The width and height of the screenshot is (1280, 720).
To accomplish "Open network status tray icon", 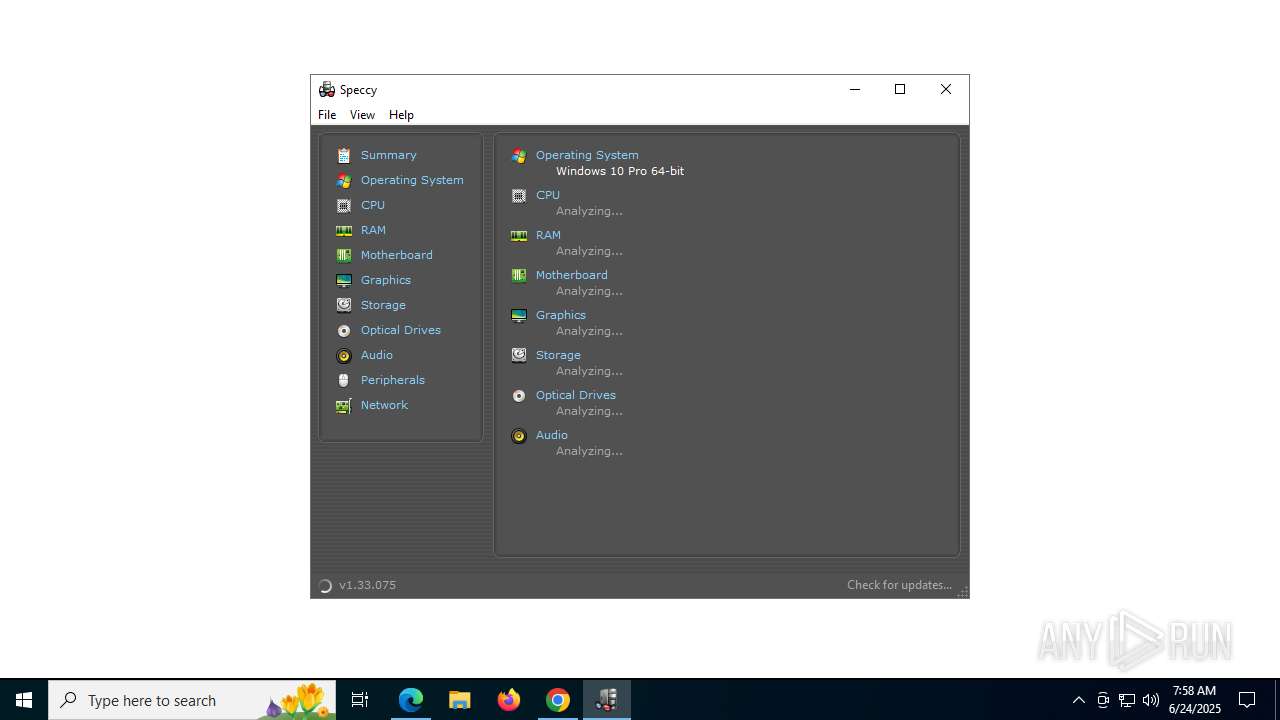I will [1127, 700].
